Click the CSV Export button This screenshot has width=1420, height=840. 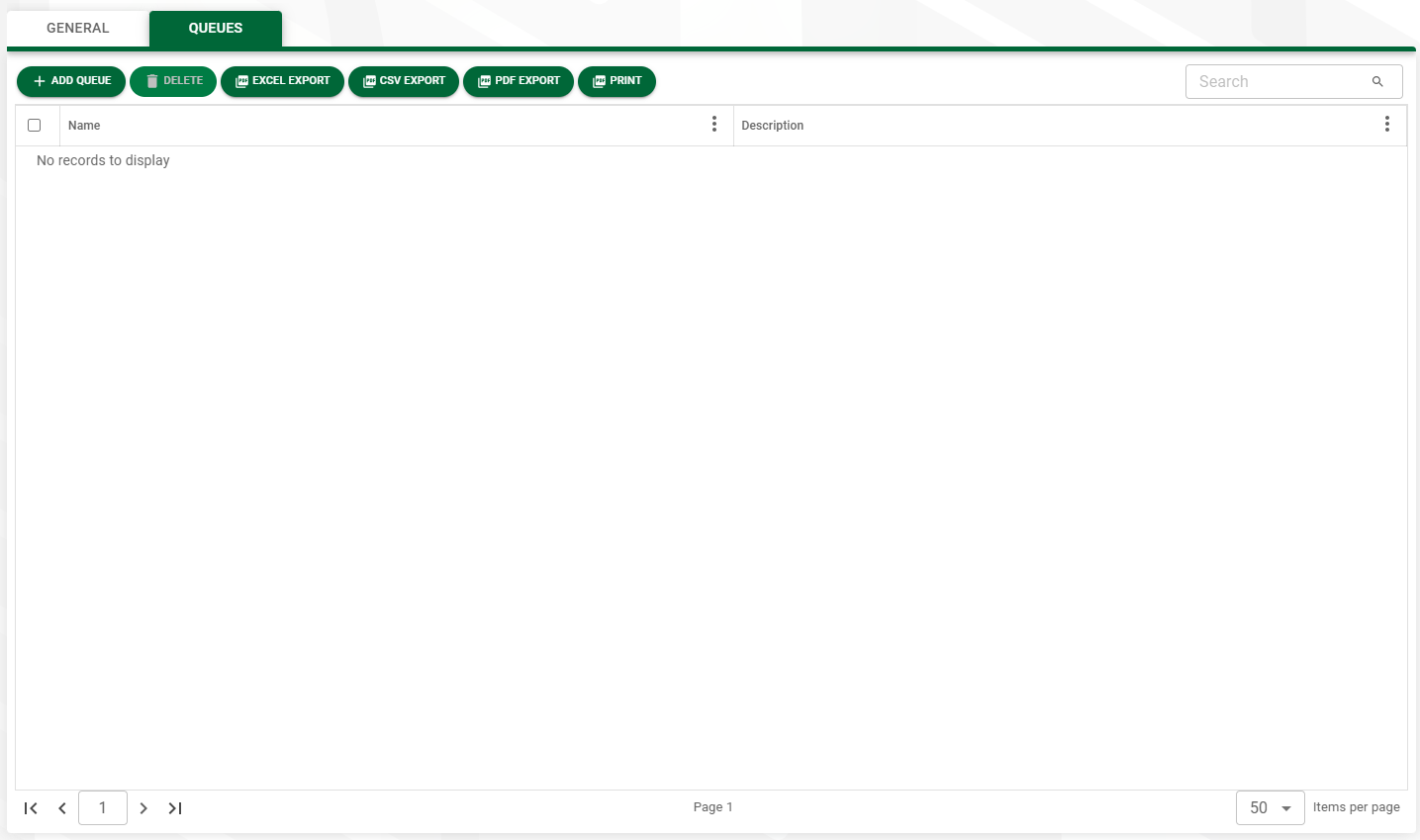click(x=404, y=81)
